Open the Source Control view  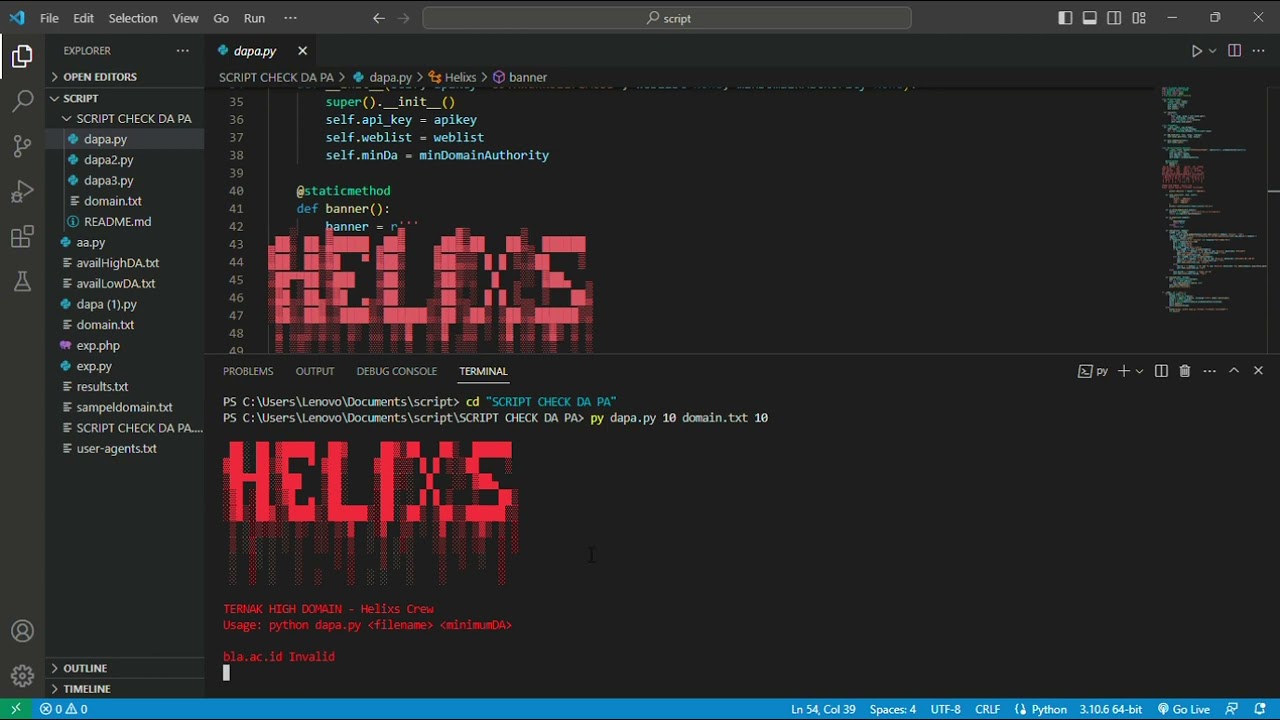pos(22,146)
